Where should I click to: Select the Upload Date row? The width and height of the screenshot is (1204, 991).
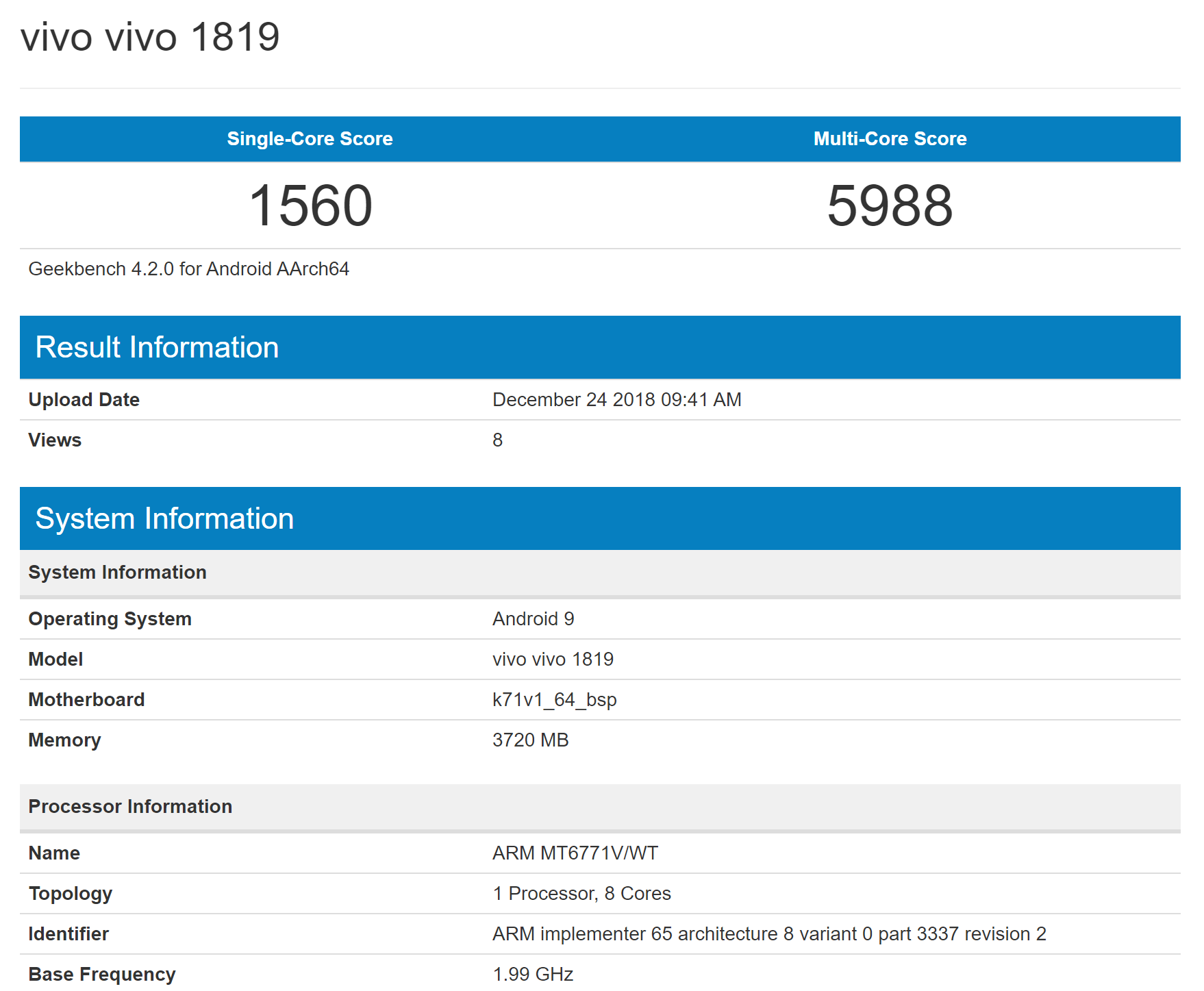coord(84,399)
